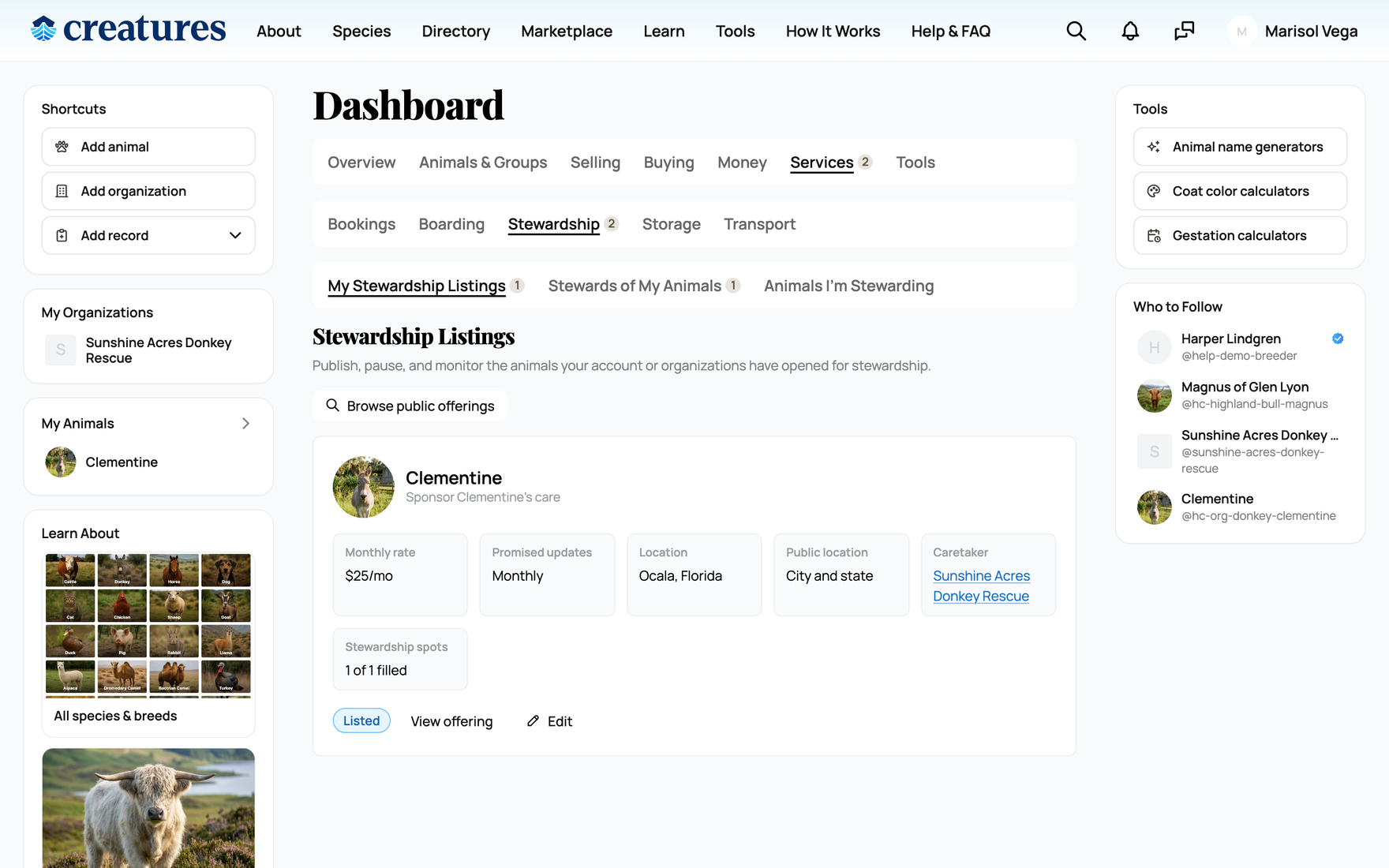This screenshot has height=868, width=1389.
Task: Open the Species menu
Action: click(x=361, y=31)
